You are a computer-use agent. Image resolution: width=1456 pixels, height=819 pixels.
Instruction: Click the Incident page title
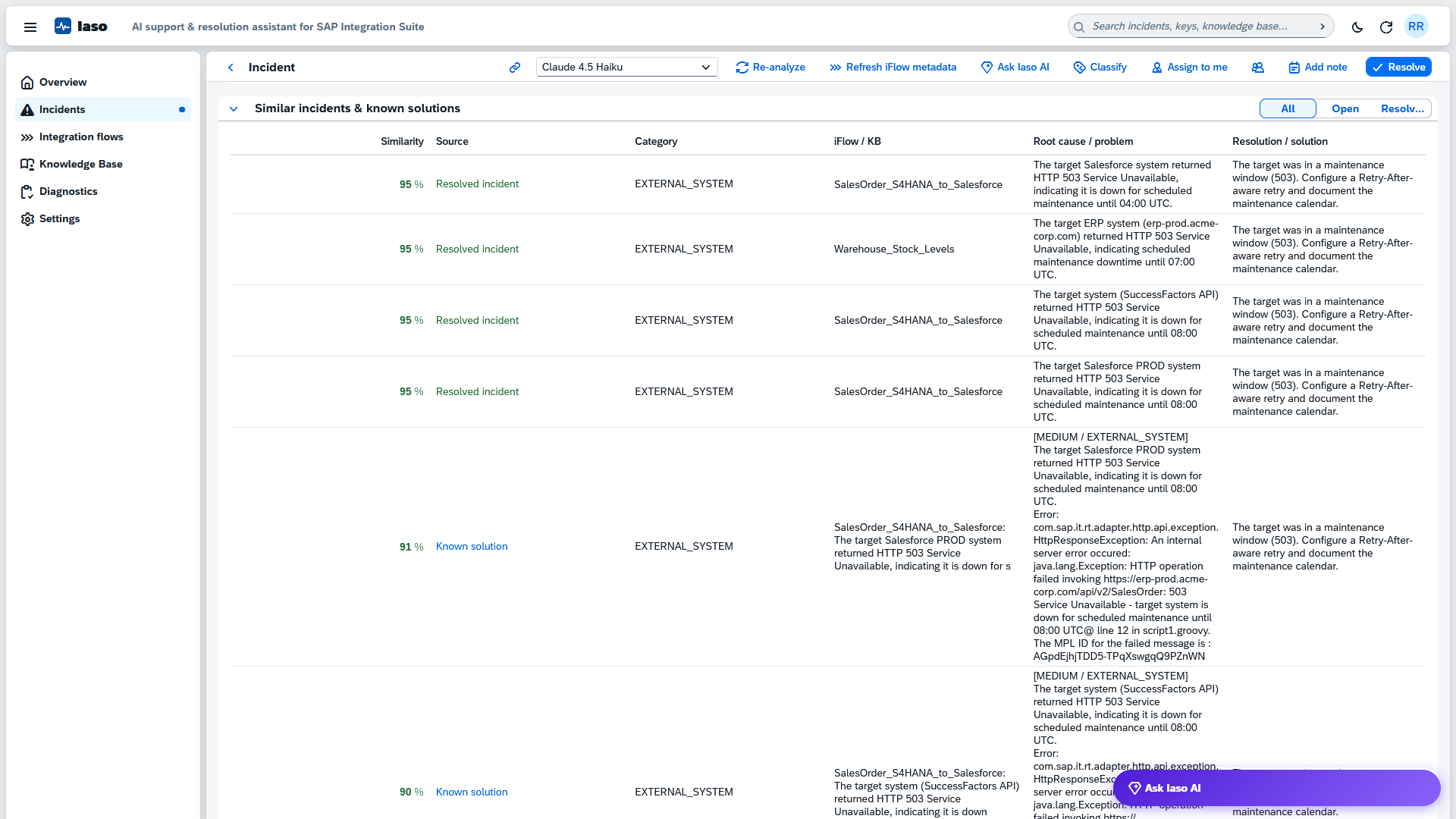click(271, 67)
